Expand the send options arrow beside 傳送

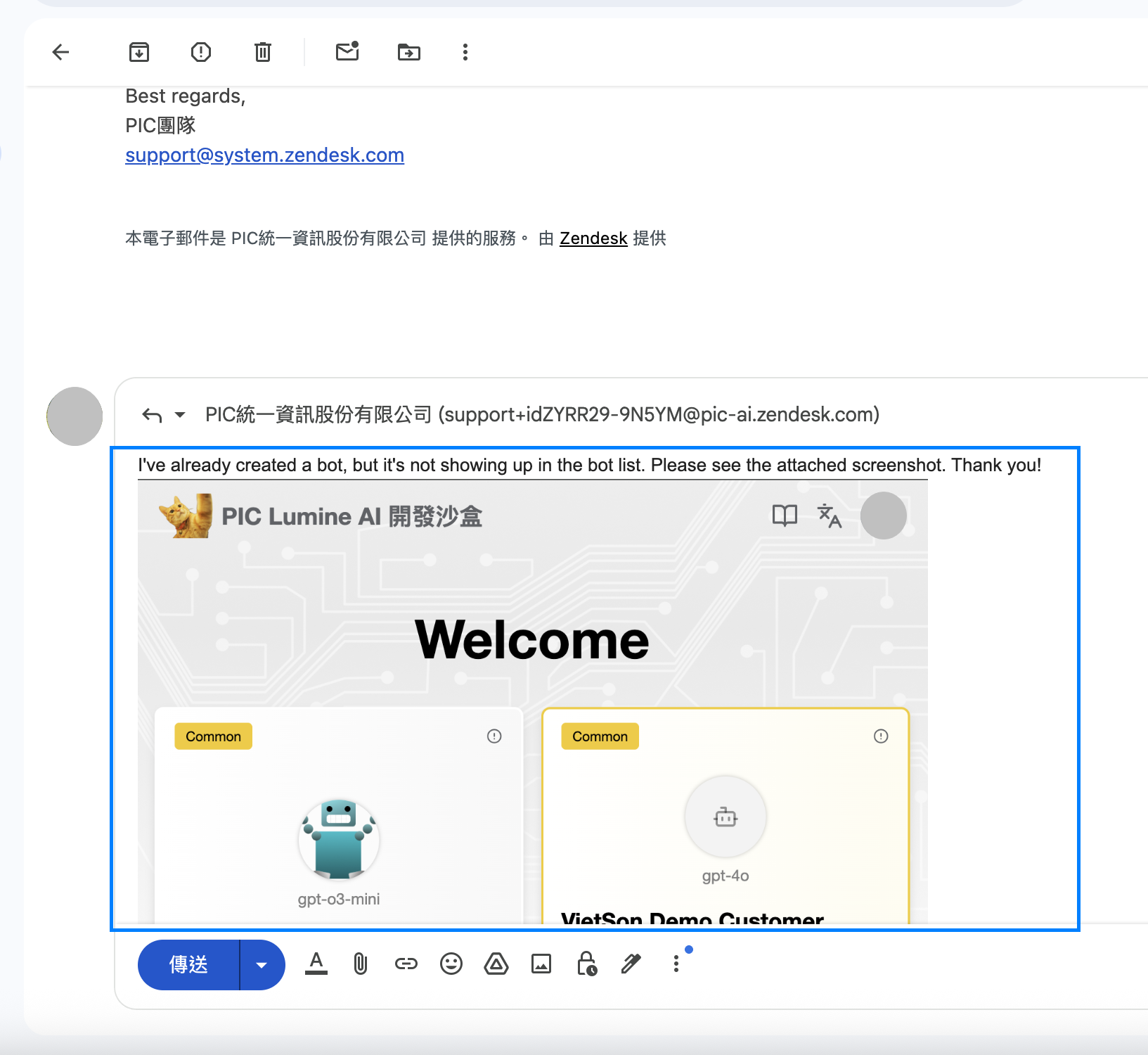click(262, 964)
